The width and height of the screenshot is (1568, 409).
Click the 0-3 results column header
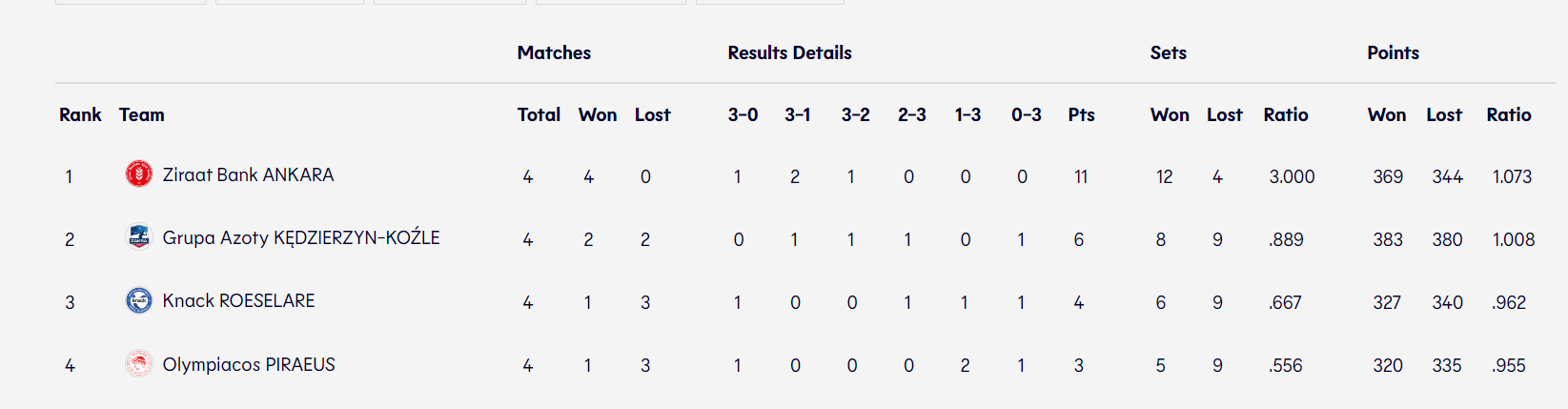(1026, 115)
